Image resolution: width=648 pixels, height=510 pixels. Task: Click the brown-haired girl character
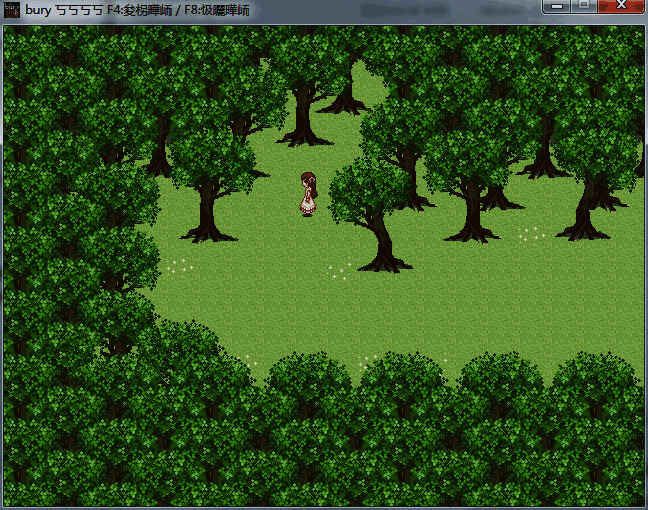pyautogui.click(x=309, y=194)
